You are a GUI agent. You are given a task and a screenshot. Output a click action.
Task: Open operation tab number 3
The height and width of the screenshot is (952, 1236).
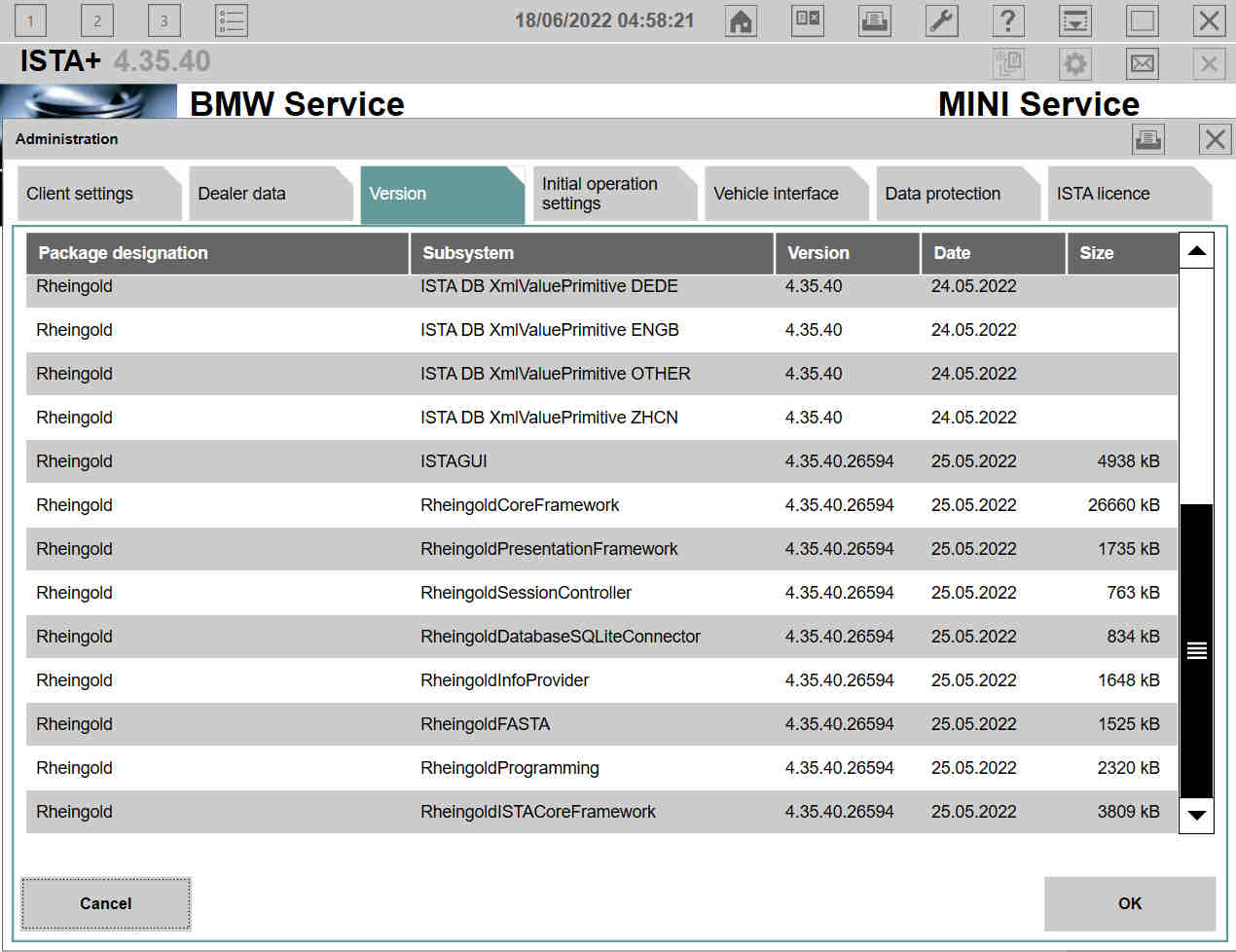tap(164, 20)
